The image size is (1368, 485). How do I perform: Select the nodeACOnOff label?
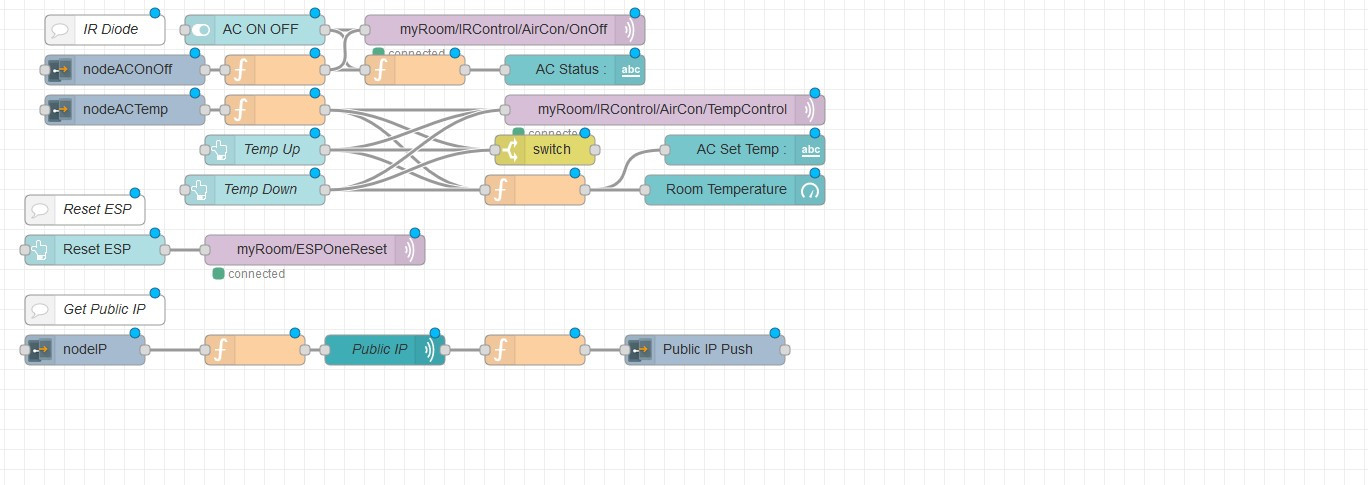point(127,69)
